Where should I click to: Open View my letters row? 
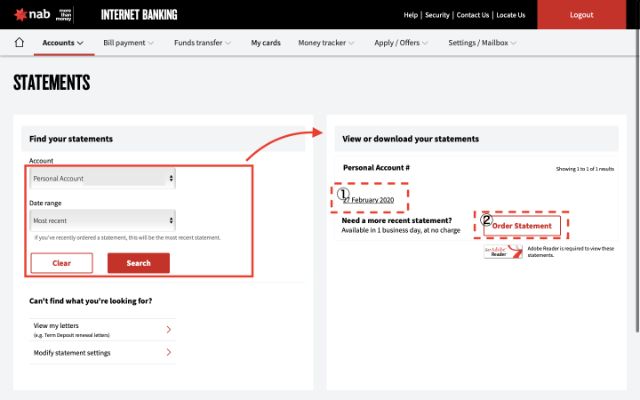pyautogui.click(x=102, y=330)
